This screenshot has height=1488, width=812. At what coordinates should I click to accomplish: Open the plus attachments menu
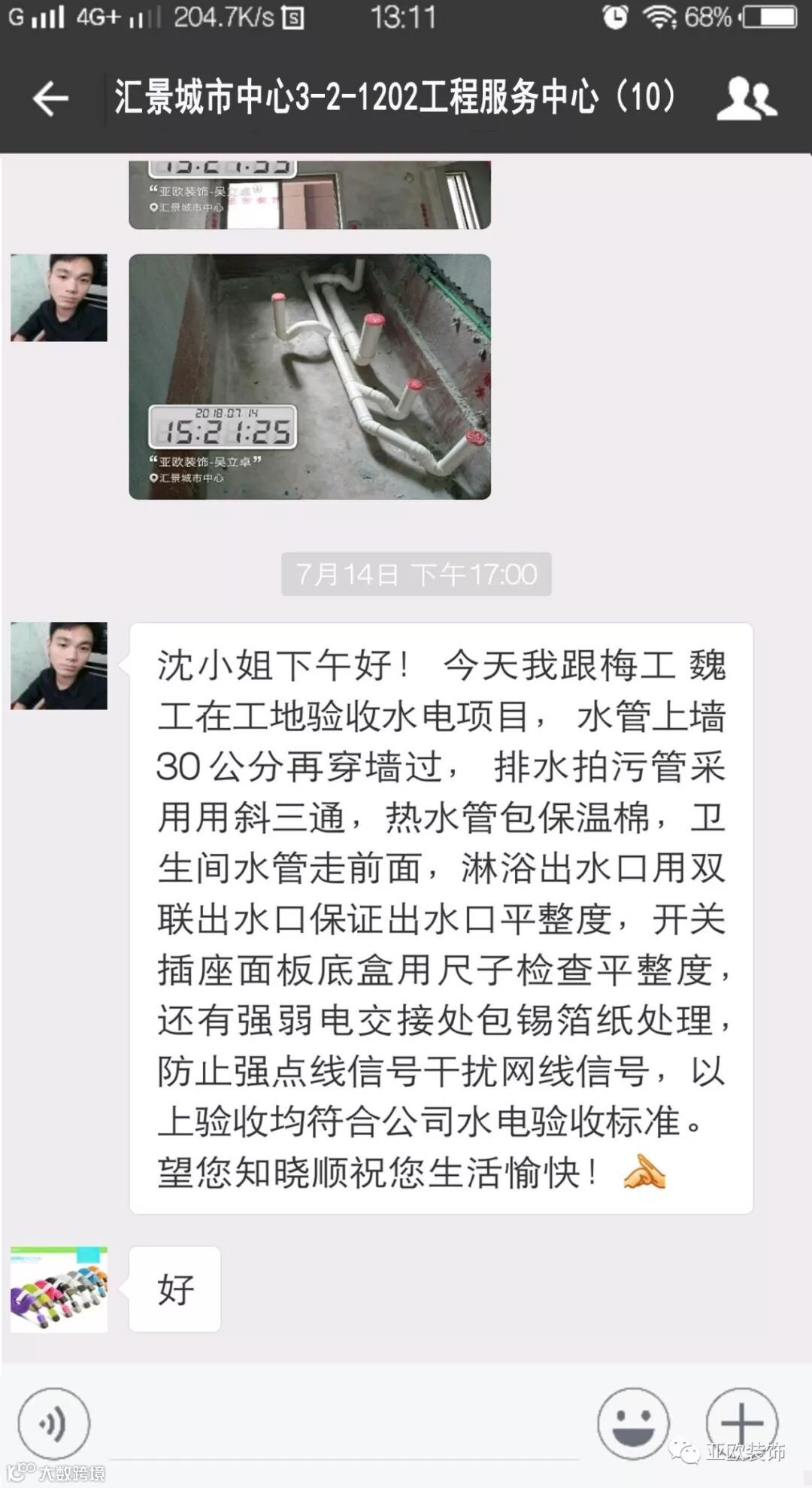click(x=741, y=1423)
